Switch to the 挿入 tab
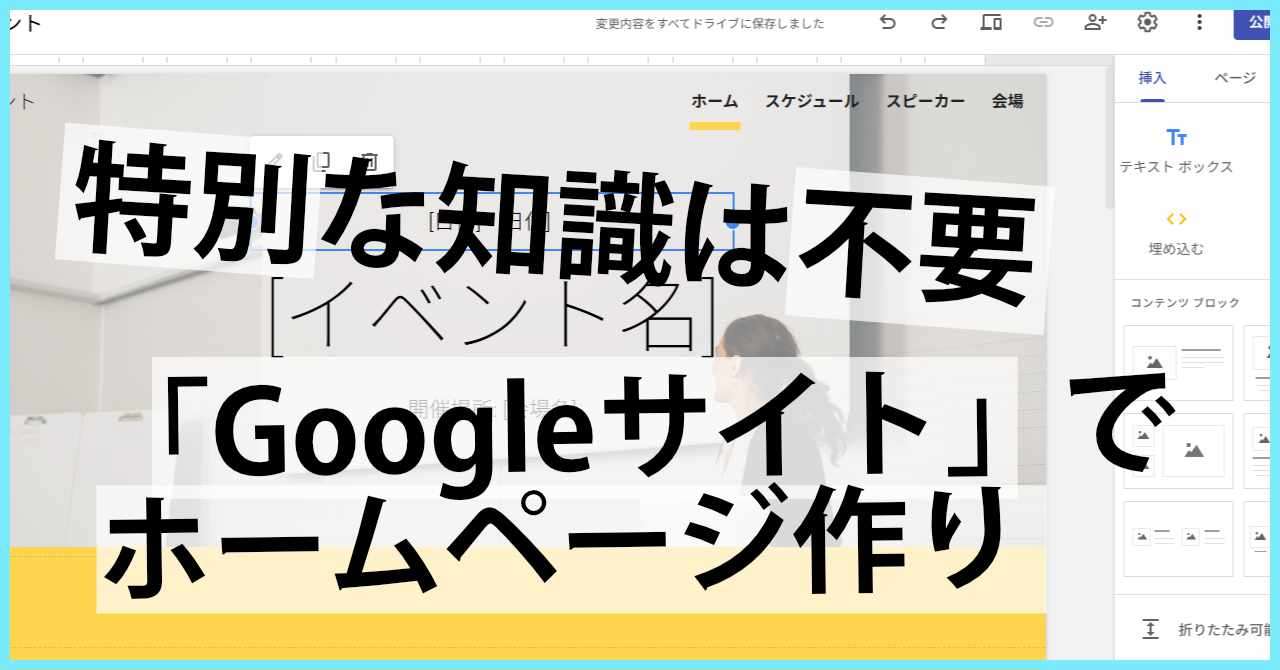This screenshot has width=1280, height=670. (x=1152, y=78)
